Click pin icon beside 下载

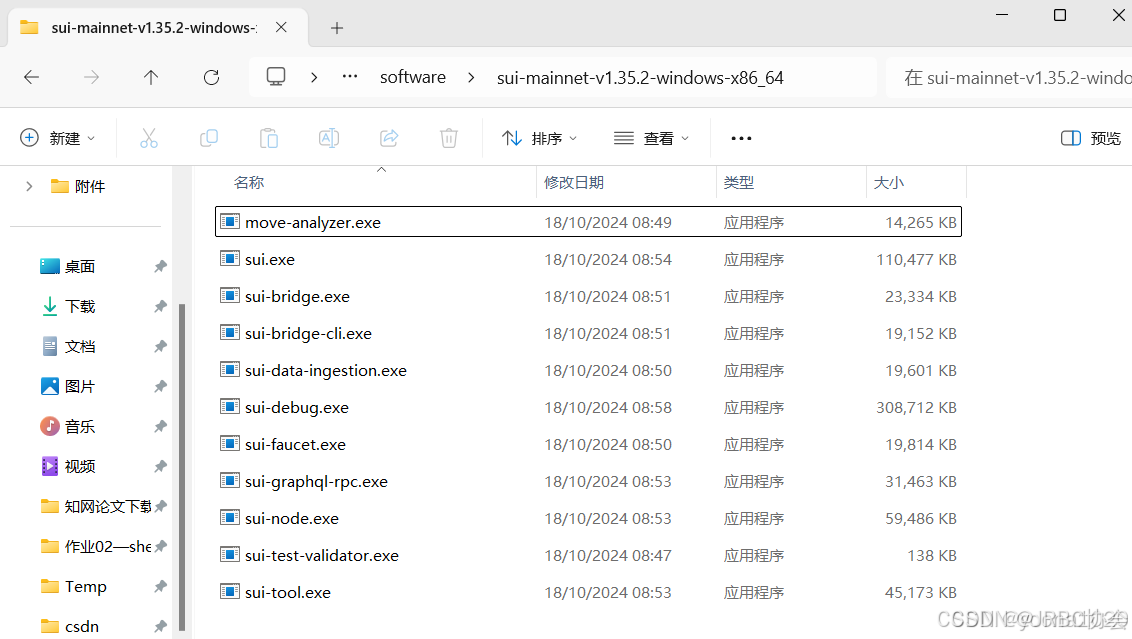[x=160, y=306]
